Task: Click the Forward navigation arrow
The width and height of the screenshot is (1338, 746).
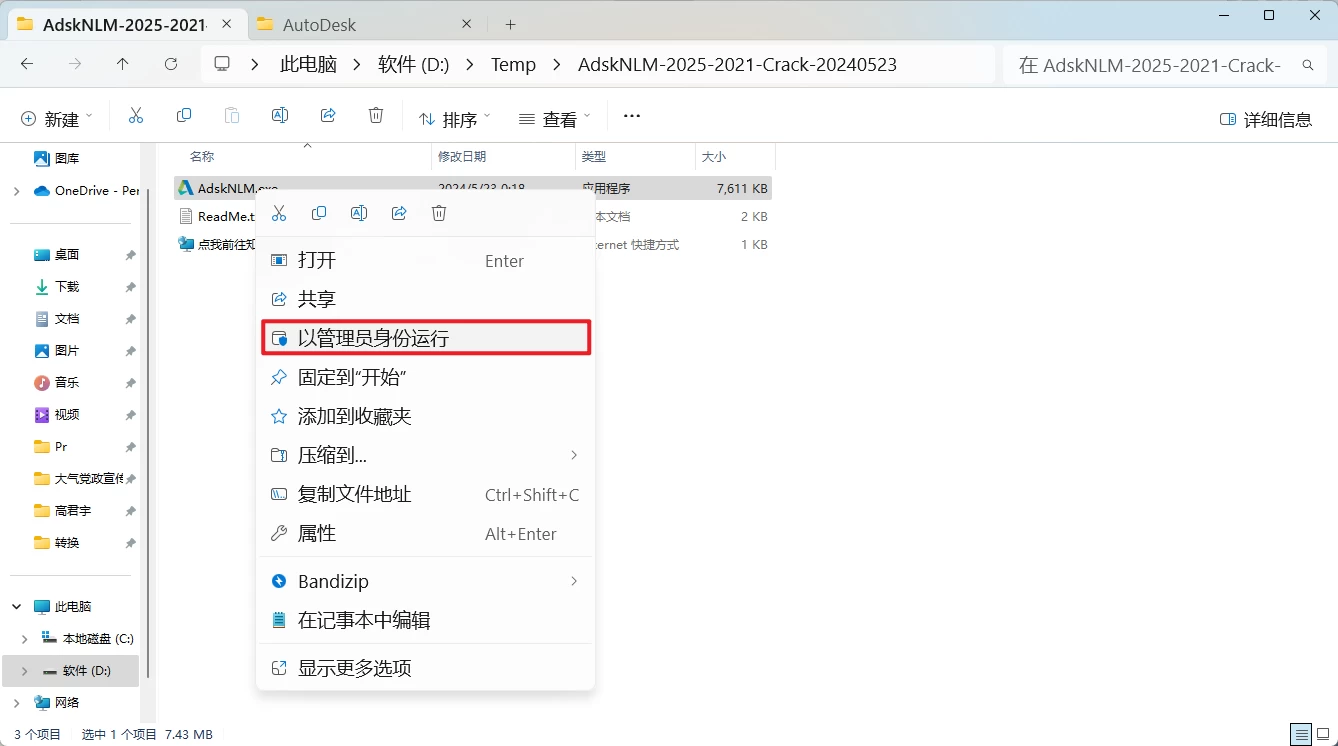Action: tap(75, 64)
